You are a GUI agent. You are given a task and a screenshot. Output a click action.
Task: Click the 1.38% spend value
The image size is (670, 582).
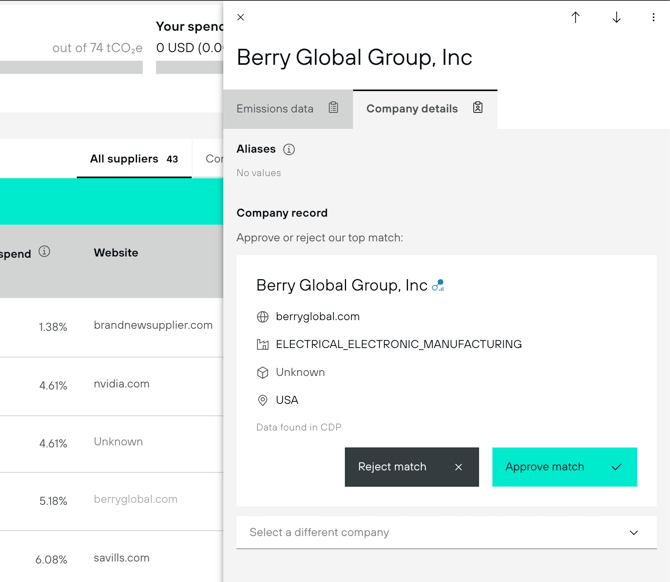pos(53,327)
